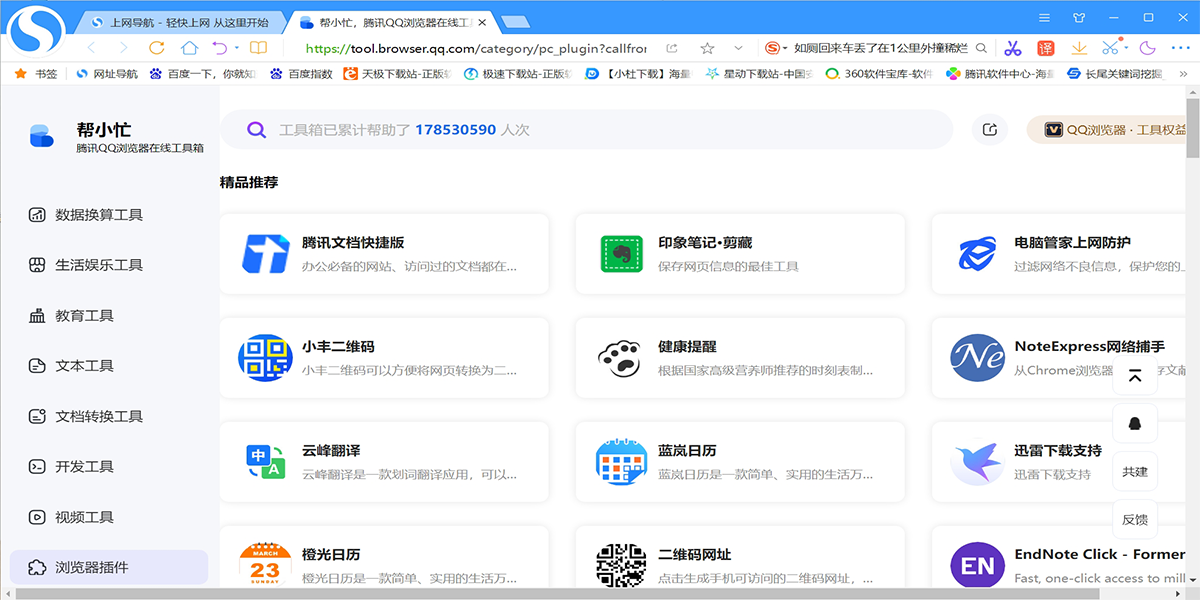Click the 腾讯文档快捷版 recommendation card

pyautogui.click(x=386, y=254)
